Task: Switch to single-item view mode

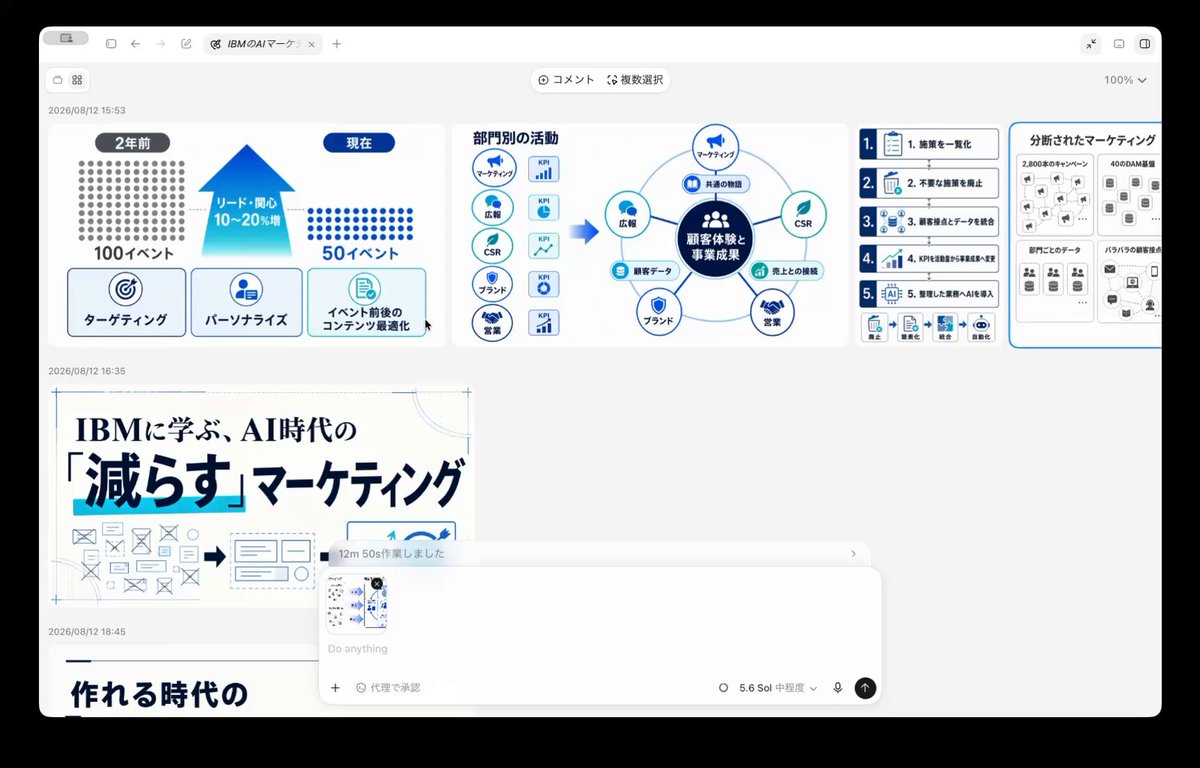Action: coord(58,80)
